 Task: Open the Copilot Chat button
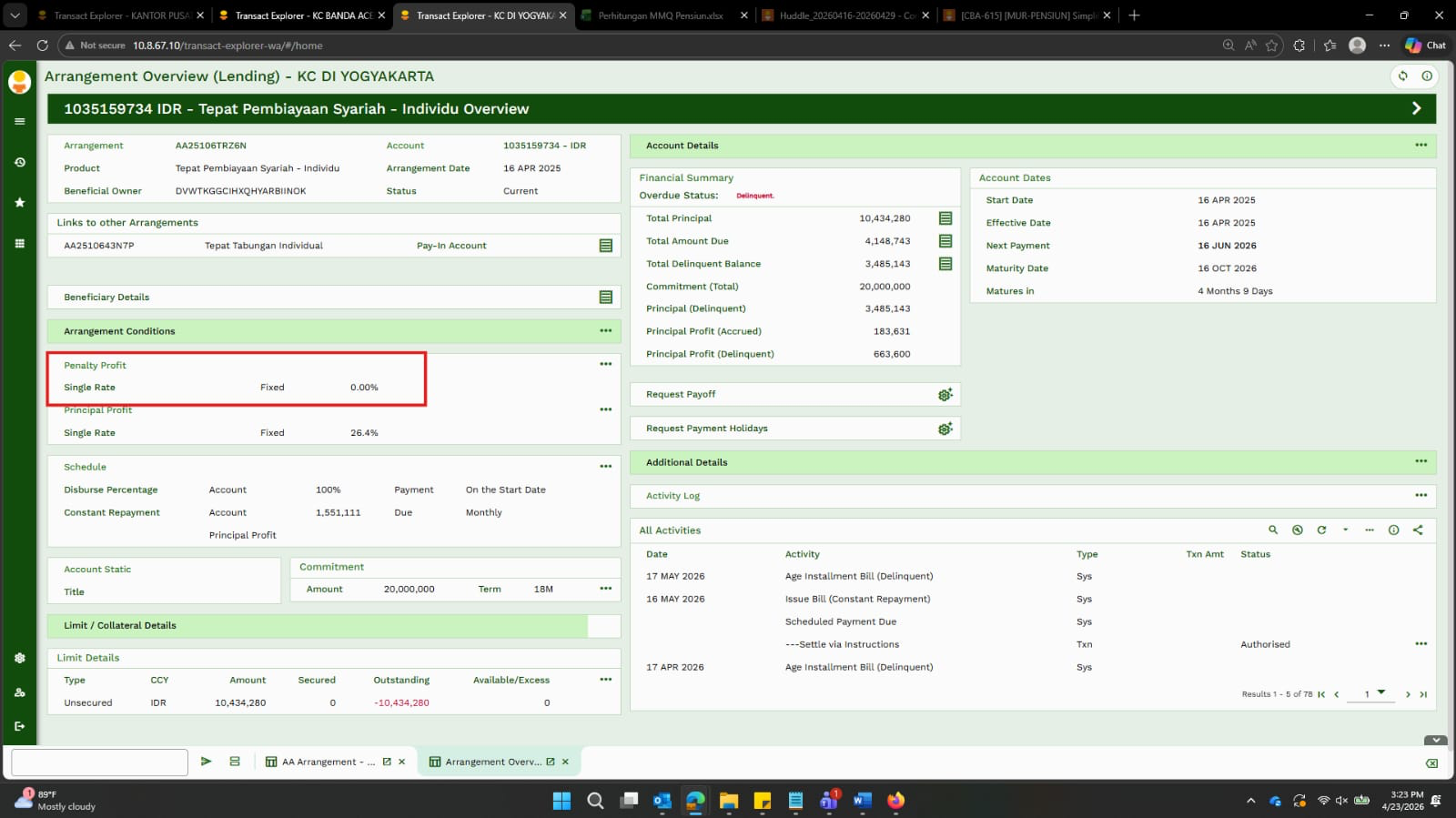point(1425,45)
